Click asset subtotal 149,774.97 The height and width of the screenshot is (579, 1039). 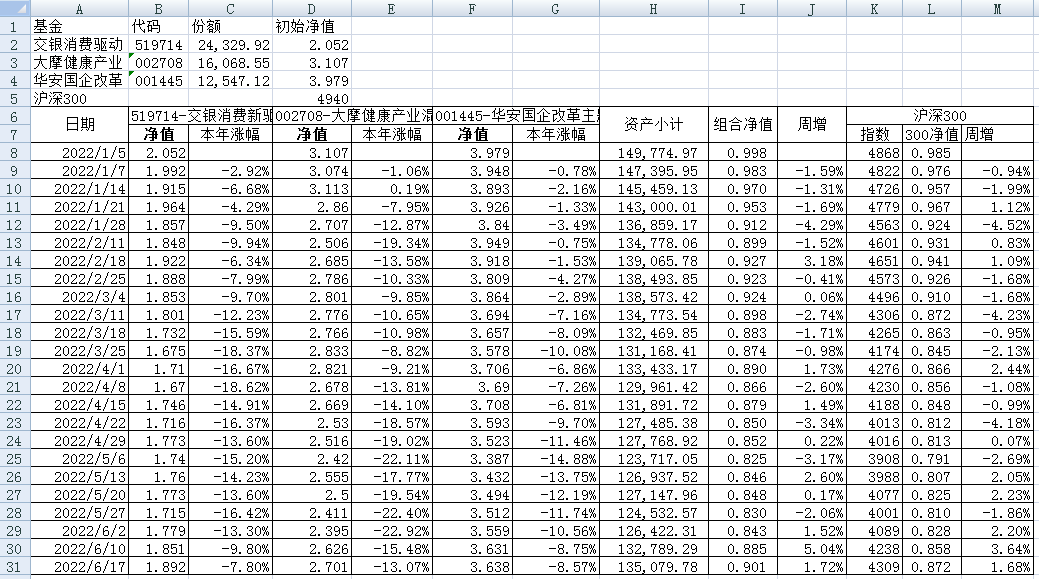tap(653, 153)
